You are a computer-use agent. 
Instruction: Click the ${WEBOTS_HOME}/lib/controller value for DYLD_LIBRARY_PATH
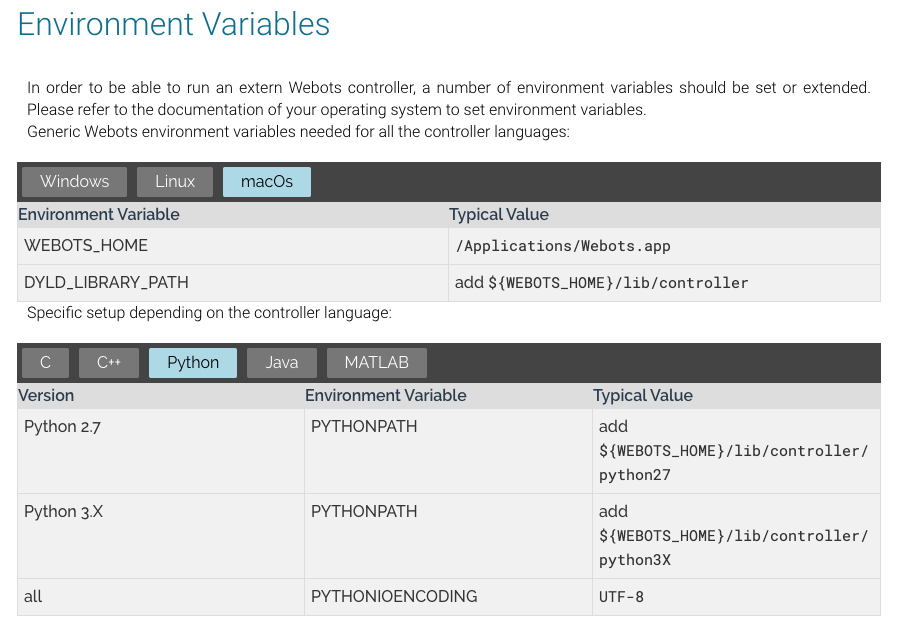[619, 283]
